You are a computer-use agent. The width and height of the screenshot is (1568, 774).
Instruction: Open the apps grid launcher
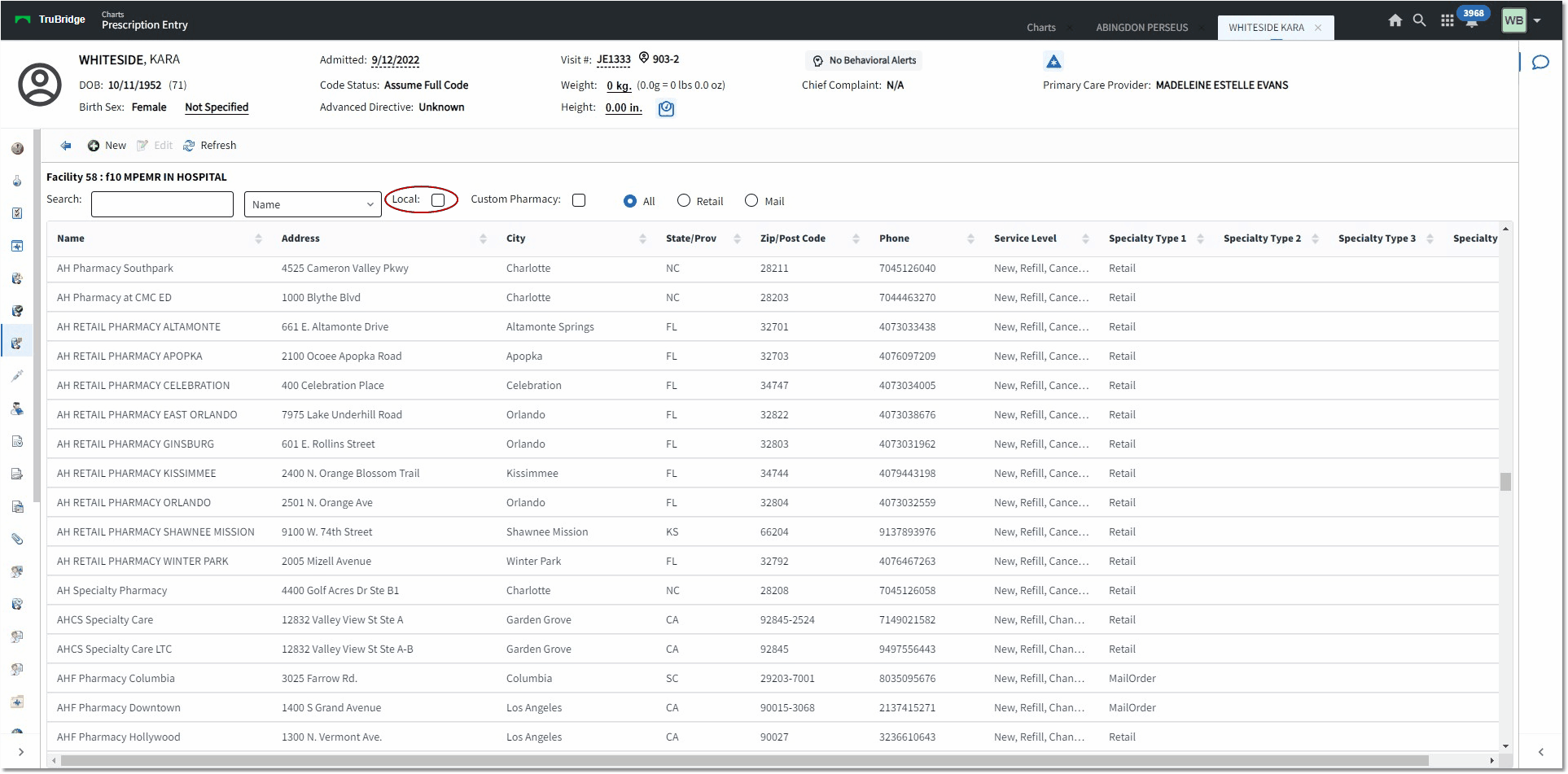[x=1447, y=21]
